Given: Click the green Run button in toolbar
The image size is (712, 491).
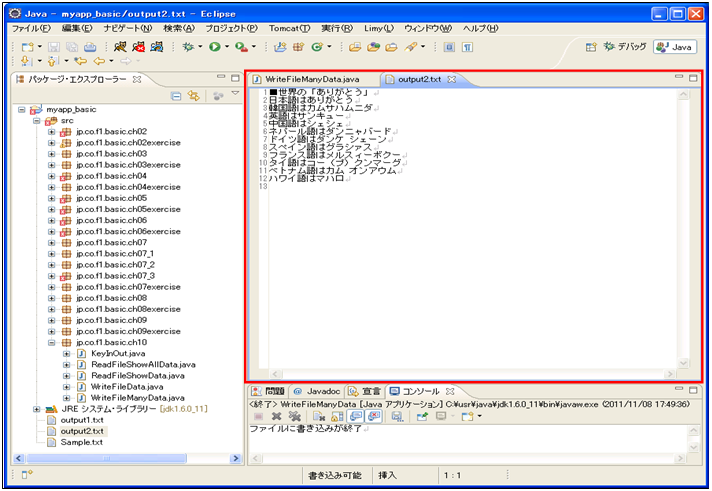Looking at the screenshot, I should 214,47.
